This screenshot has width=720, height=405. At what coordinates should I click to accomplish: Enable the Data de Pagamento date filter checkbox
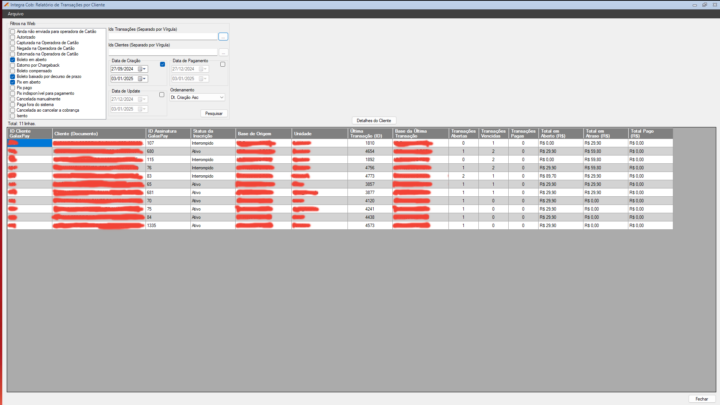[223, 64]
